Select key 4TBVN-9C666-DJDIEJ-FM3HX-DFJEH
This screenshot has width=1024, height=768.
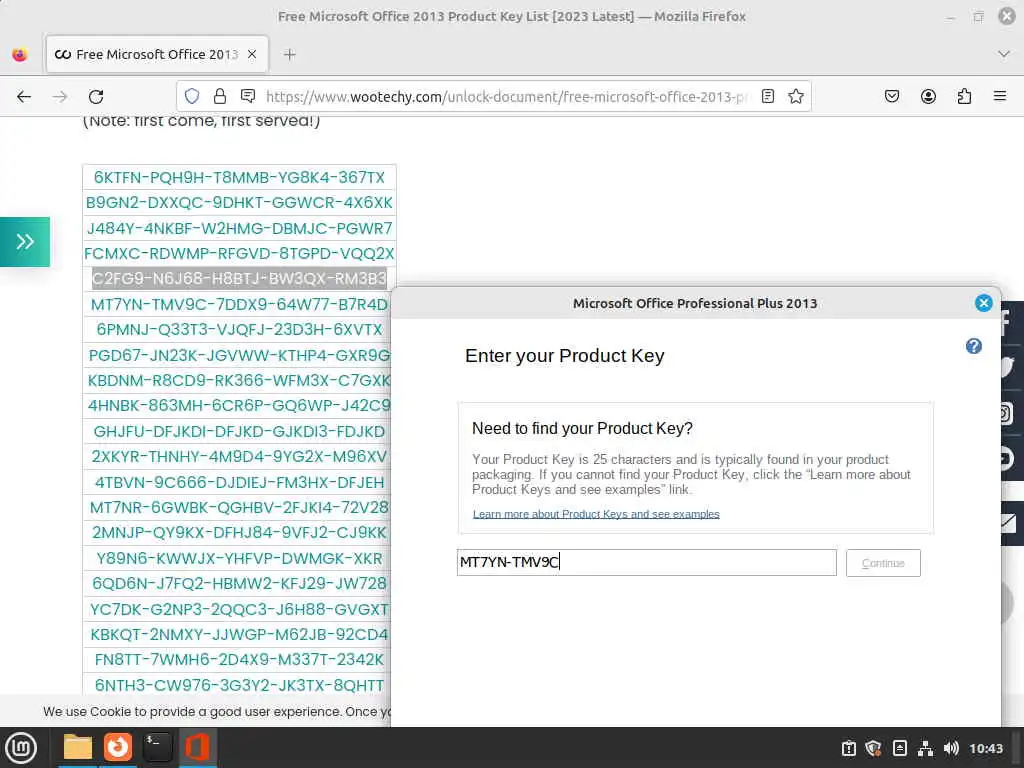(x=239, y=483)
